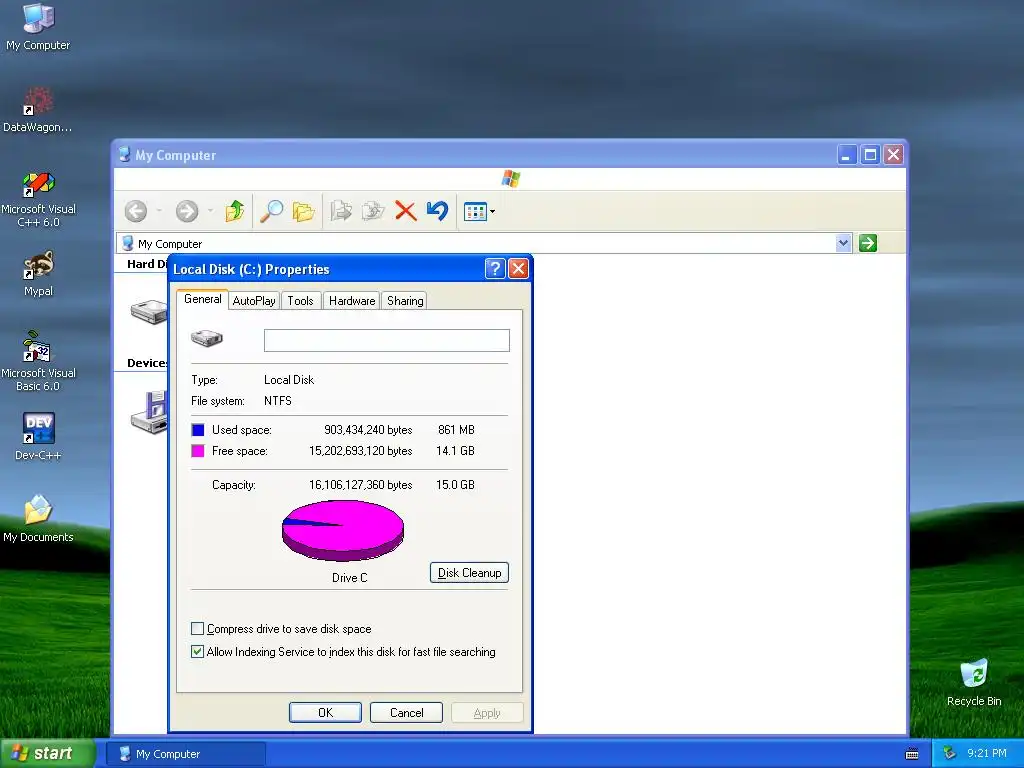The height and width of the screenshot is (768, 1024).
Task: Click the Drive C pie chart
Action: [343, 530]
